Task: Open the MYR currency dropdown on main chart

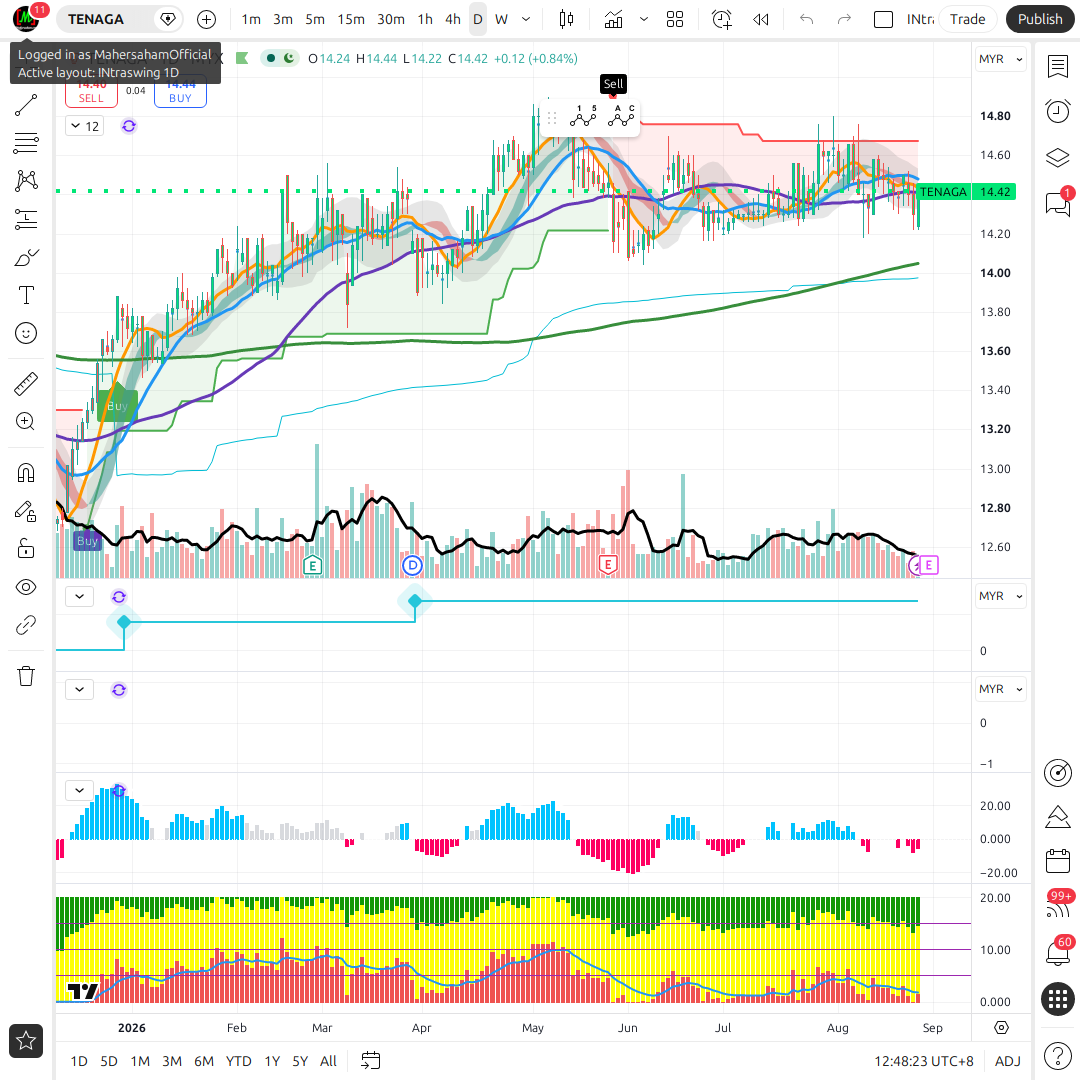Action: 1000,59
